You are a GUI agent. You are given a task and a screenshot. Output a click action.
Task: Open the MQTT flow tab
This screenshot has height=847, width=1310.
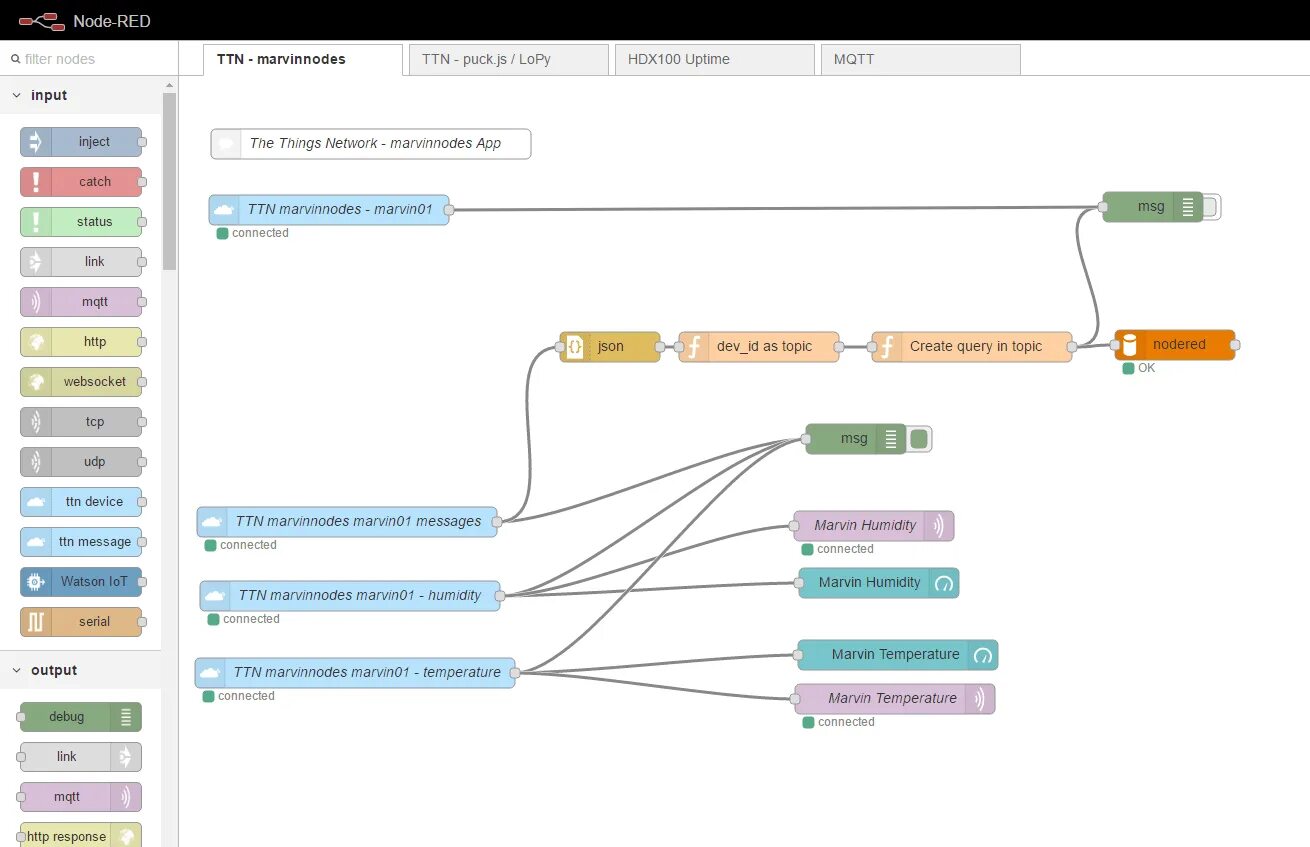point(921,59)
